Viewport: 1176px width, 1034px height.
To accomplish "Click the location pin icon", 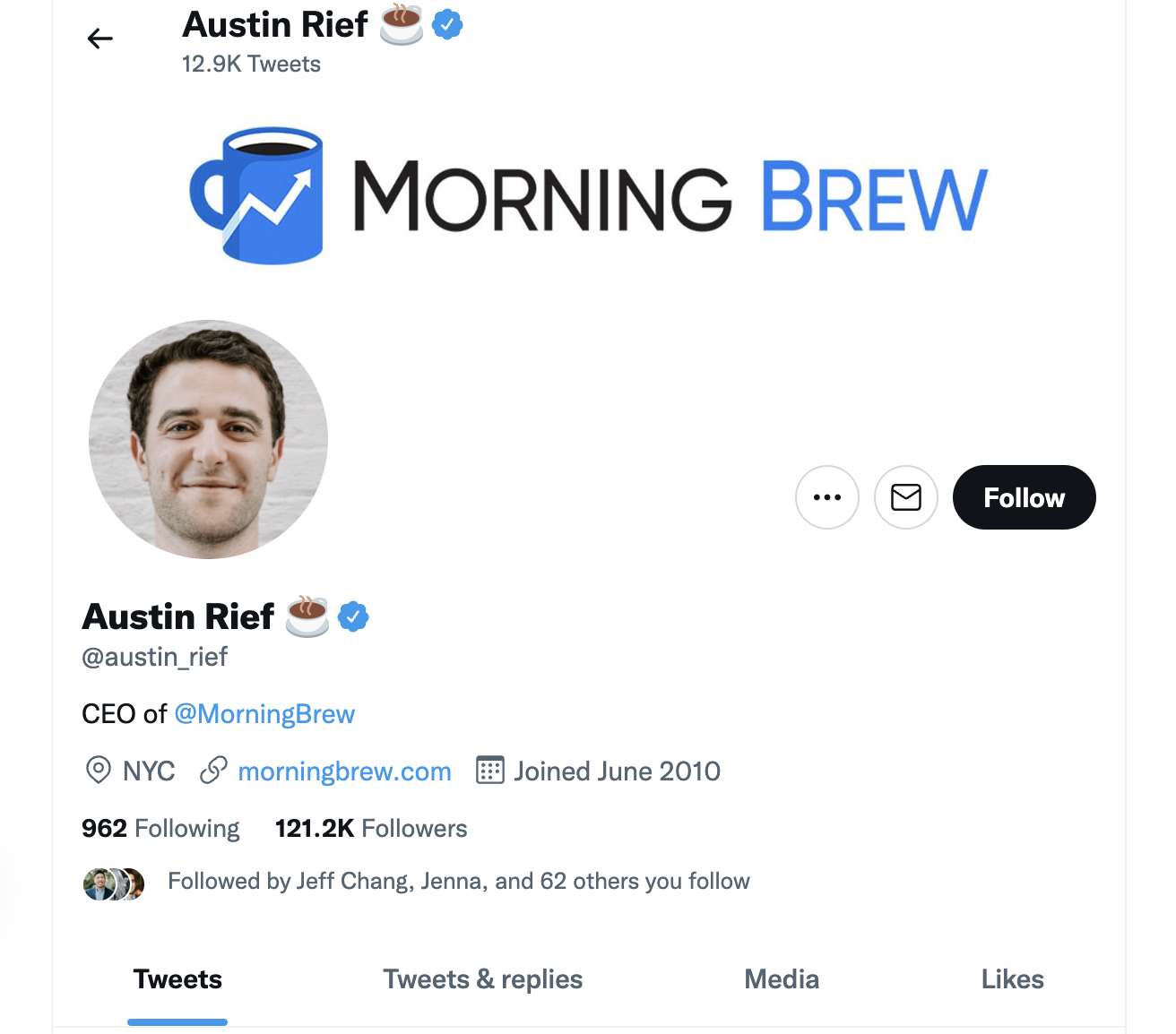I will 98,771.
